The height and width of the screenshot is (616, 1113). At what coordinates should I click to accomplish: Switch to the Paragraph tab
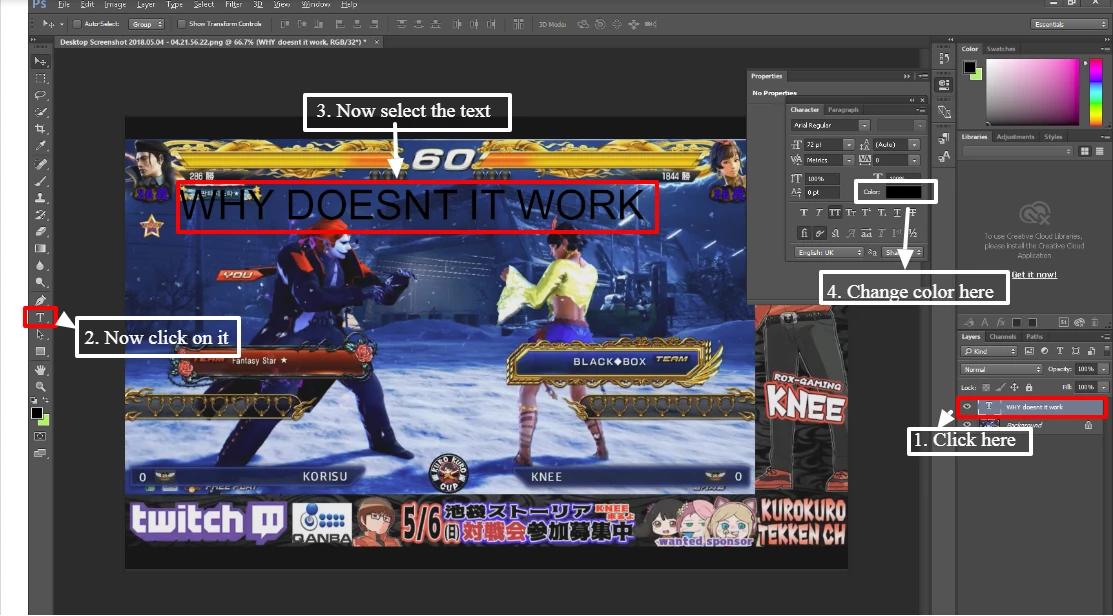(x=843, y=110)
